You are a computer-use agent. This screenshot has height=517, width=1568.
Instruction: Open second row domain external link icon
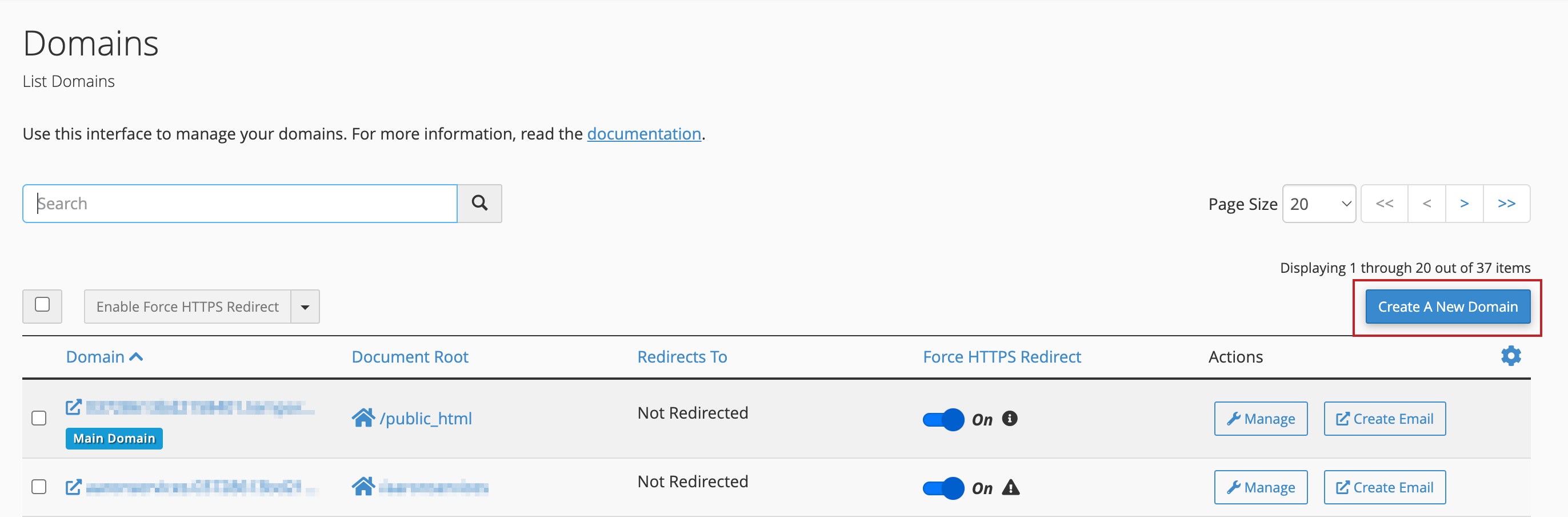click(x=74, y=487)
